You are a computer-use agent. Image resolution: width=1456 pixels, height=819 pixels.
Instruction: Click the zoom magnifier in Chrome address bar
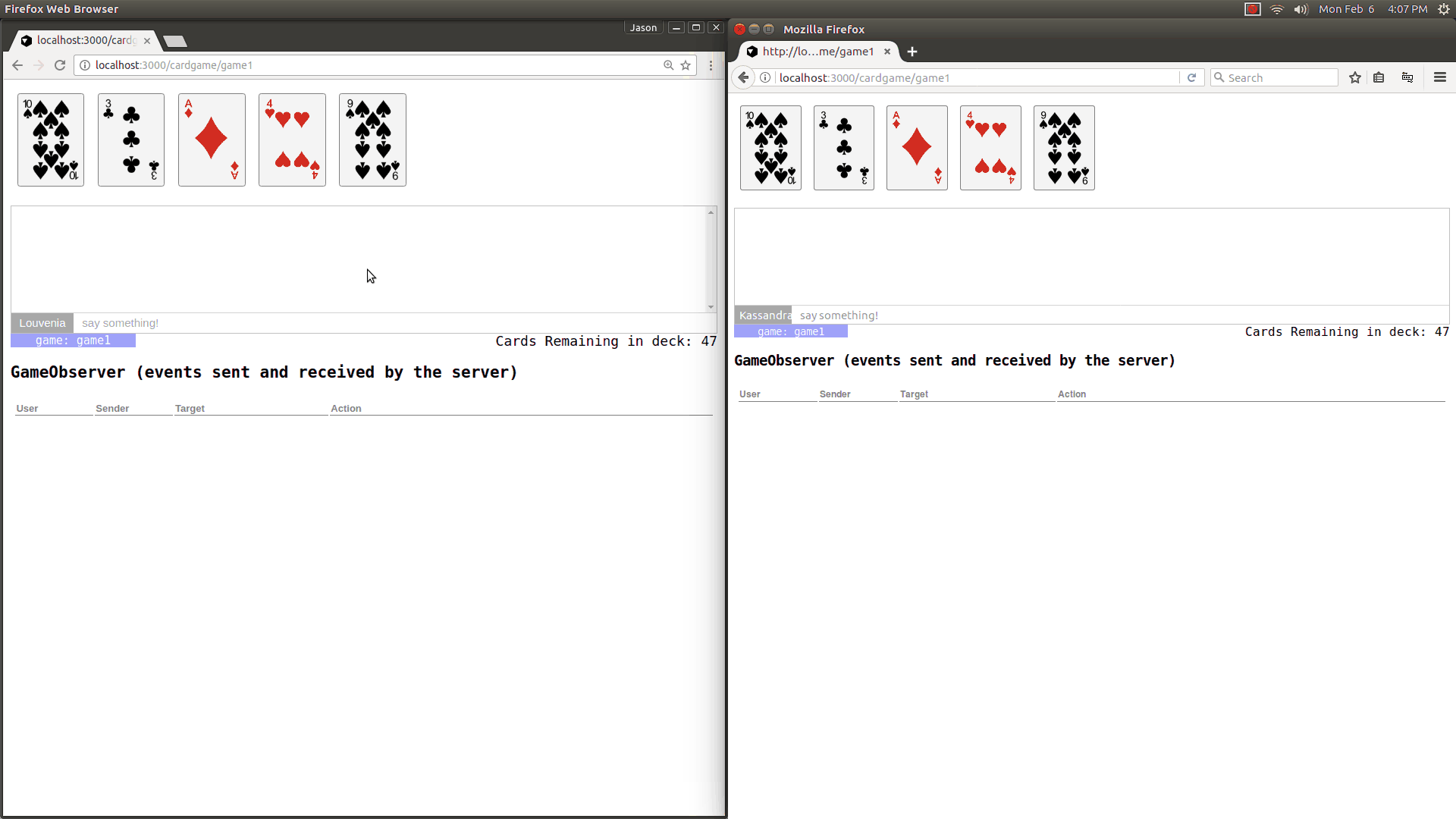tap(668, 65)
